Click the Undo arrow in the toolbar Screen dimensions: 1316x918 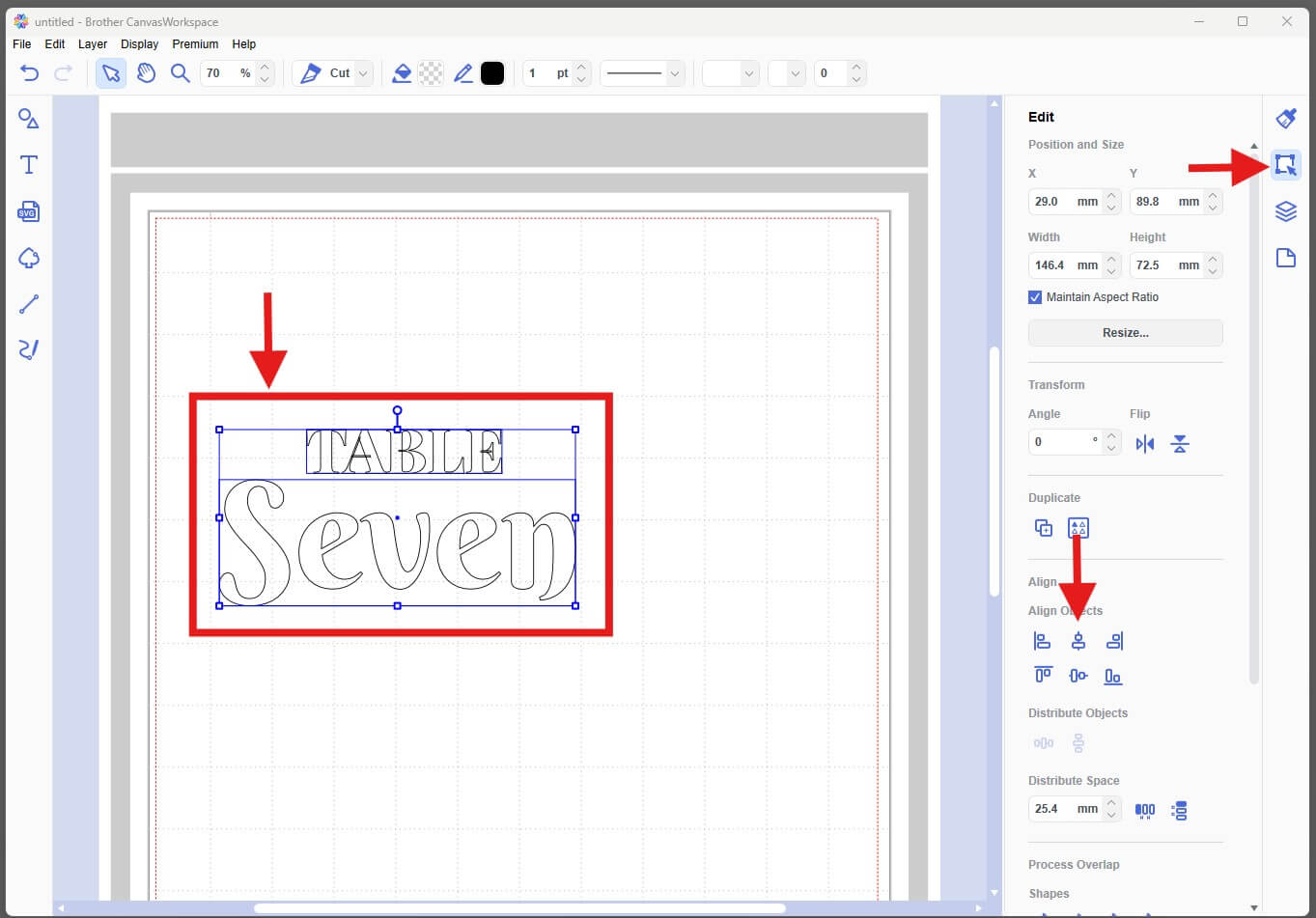tap(29, 73)
